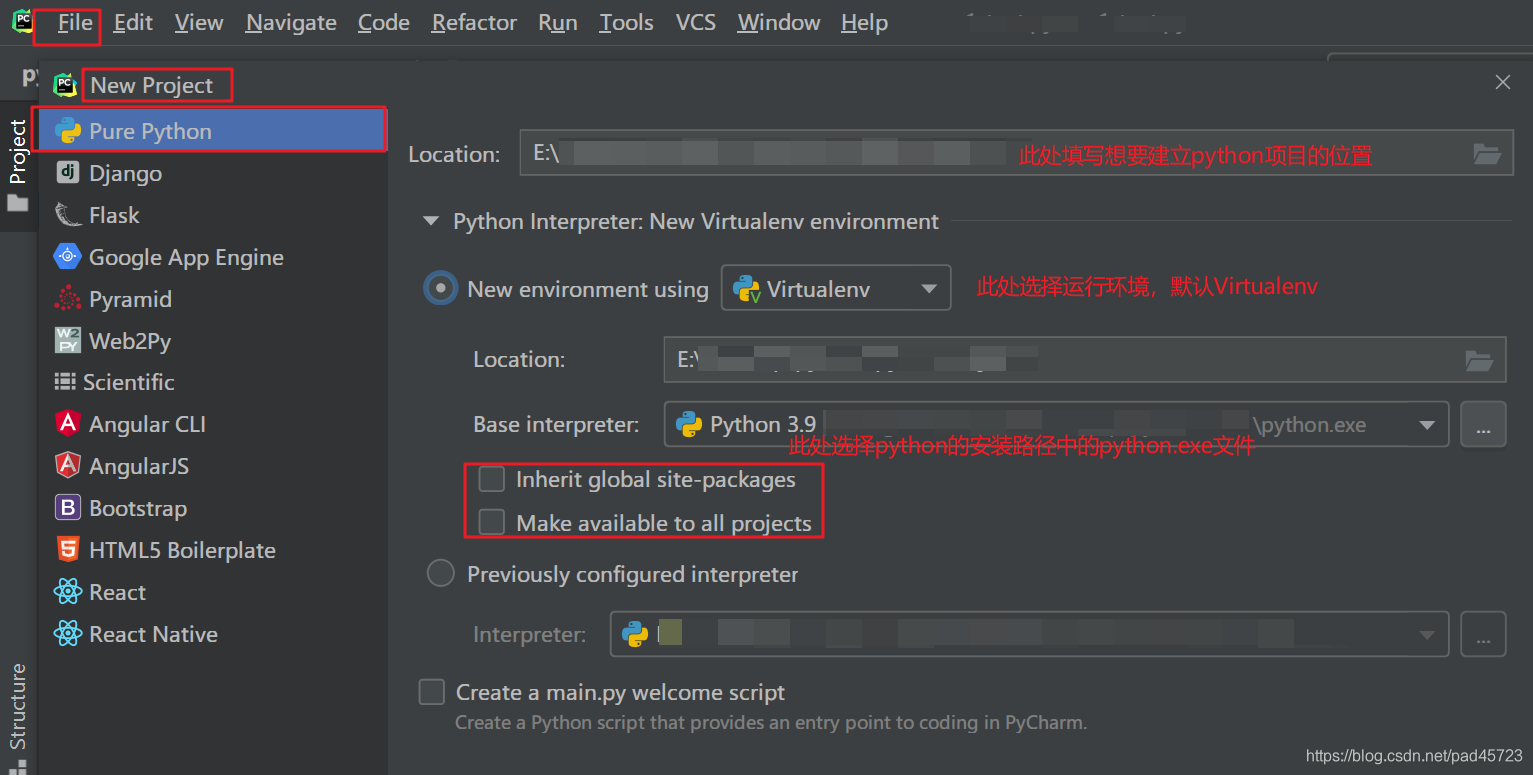
Task: Click the PyCharm logo in the menu bar
Action: click(22, 21)
